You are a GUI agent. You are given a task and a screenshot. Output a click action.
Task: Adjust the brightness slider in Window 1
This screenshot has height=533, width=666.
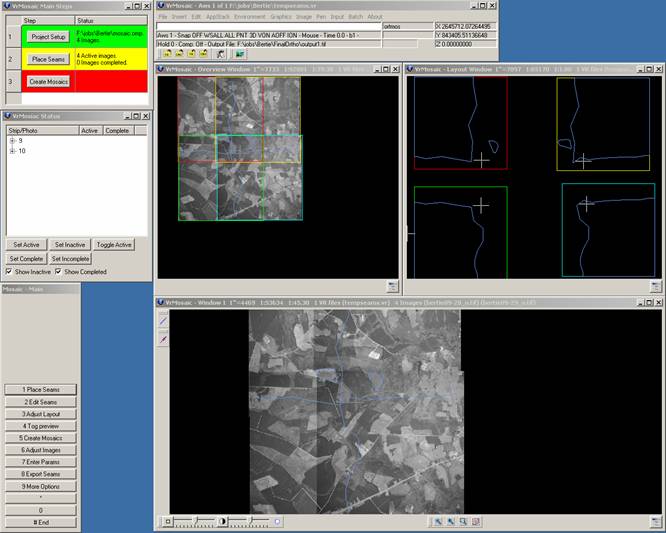[x=195, y=521]
